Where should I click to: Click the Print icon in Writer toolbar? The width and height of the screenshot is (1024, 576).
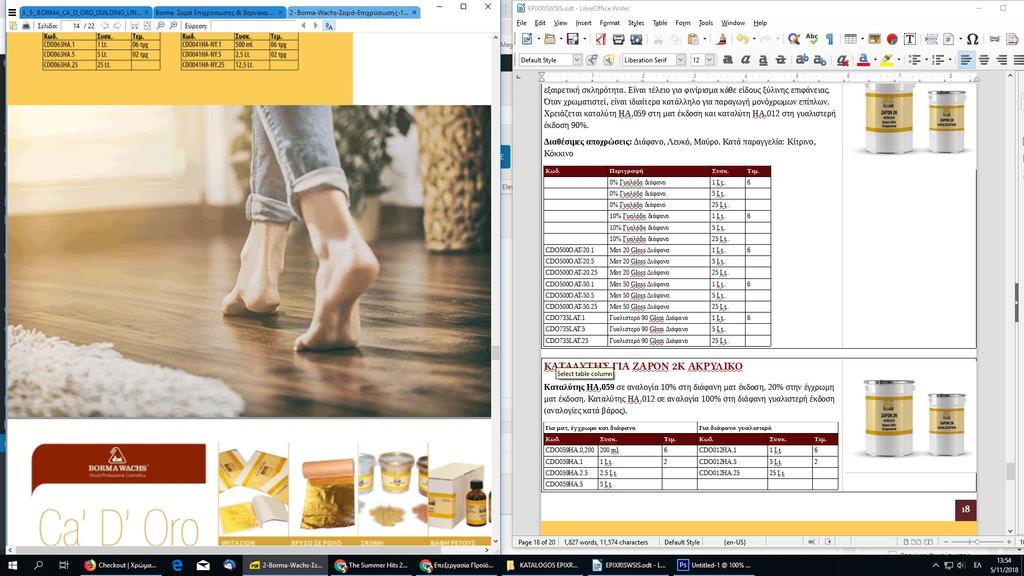click(618, 40)
